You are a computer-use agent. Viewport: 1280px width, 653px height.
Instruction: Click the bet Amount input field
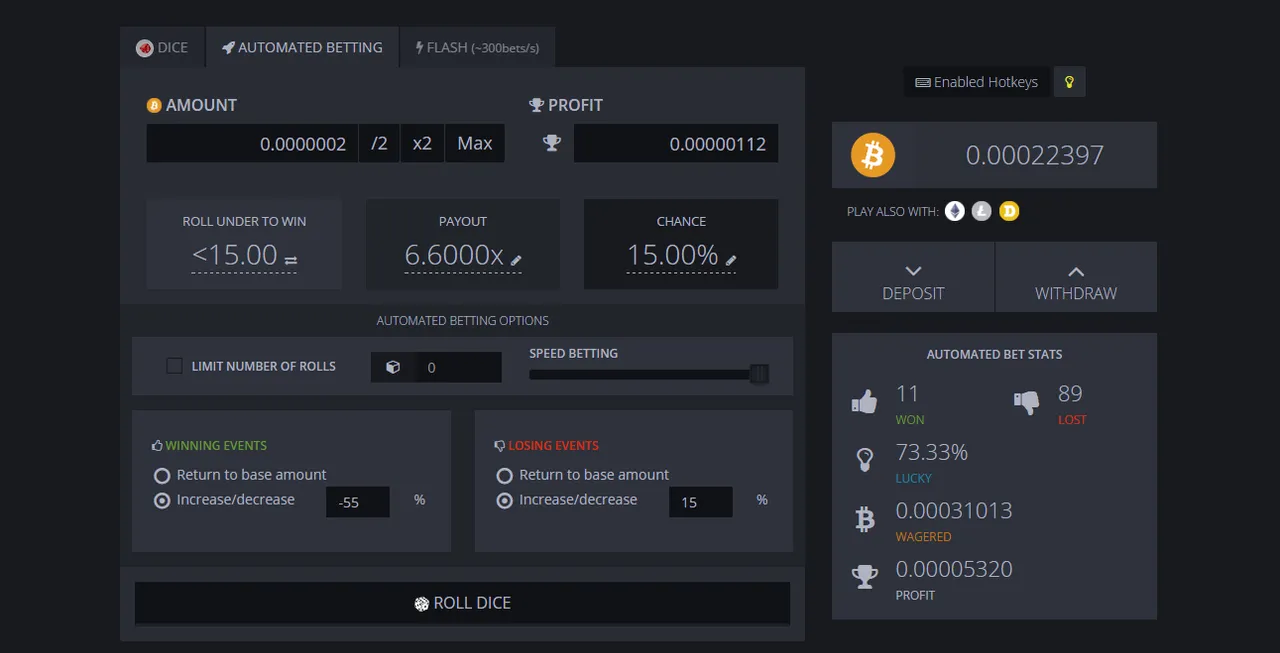click(252, 143)
